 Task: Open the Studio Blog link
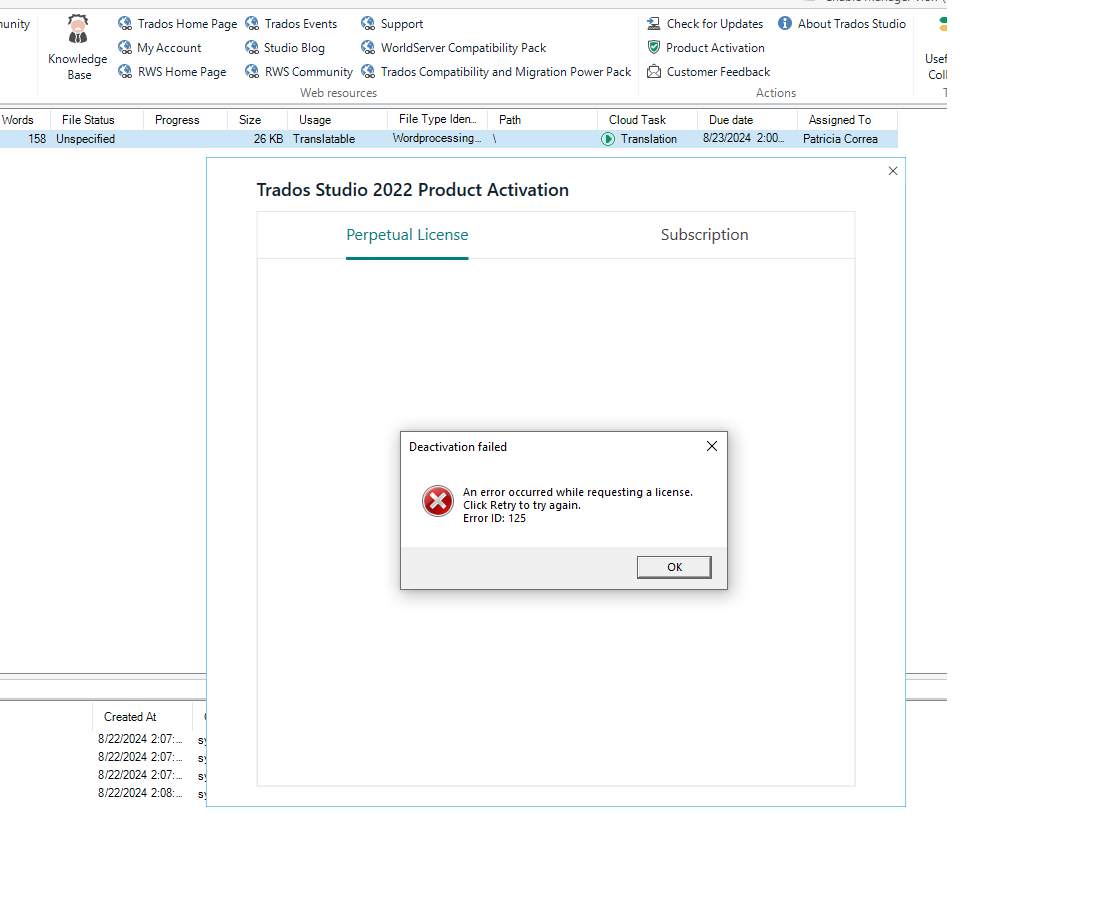(284, 48)
